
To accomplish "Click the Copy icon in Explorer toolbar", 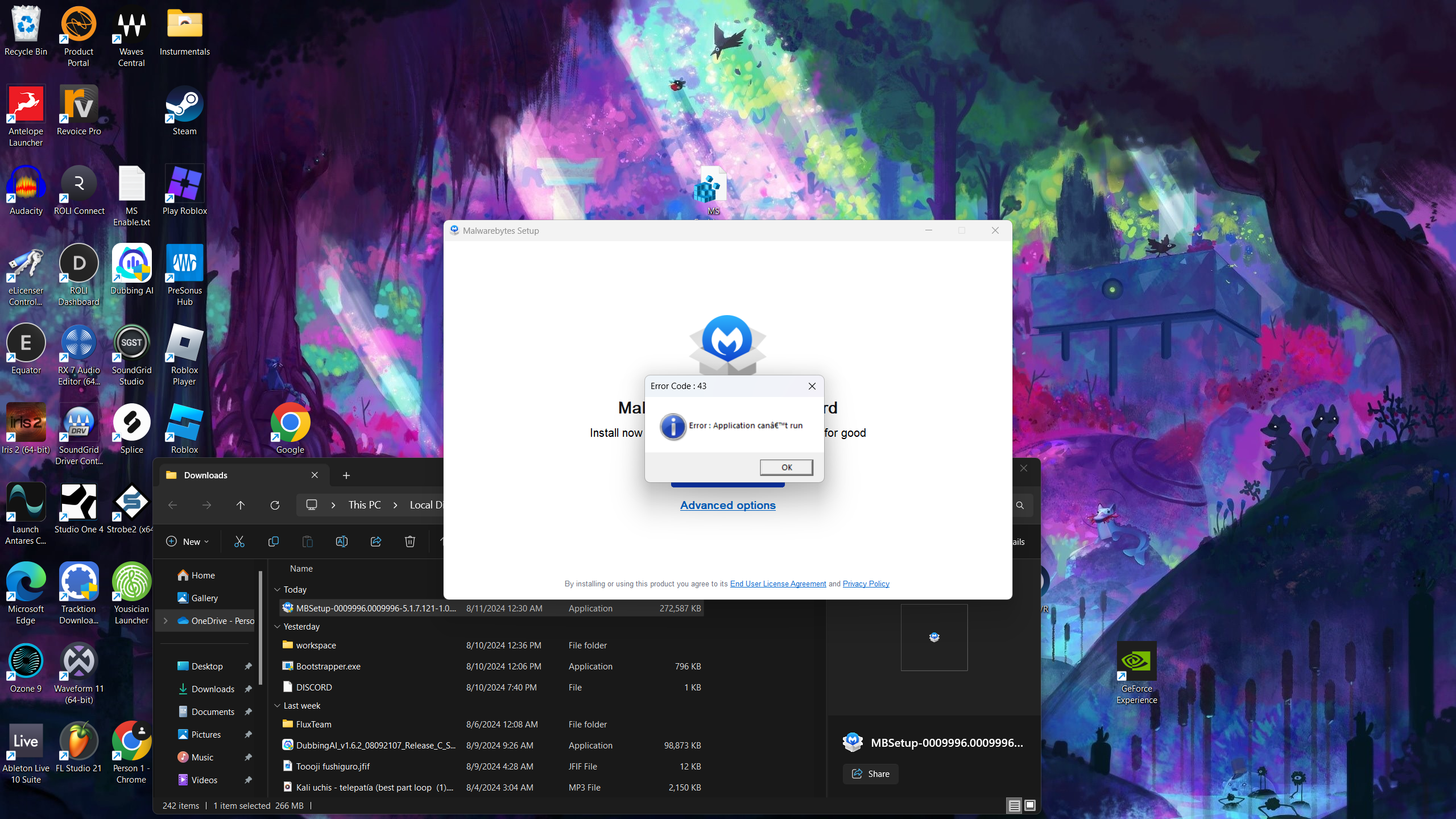I will click(273, 541).
